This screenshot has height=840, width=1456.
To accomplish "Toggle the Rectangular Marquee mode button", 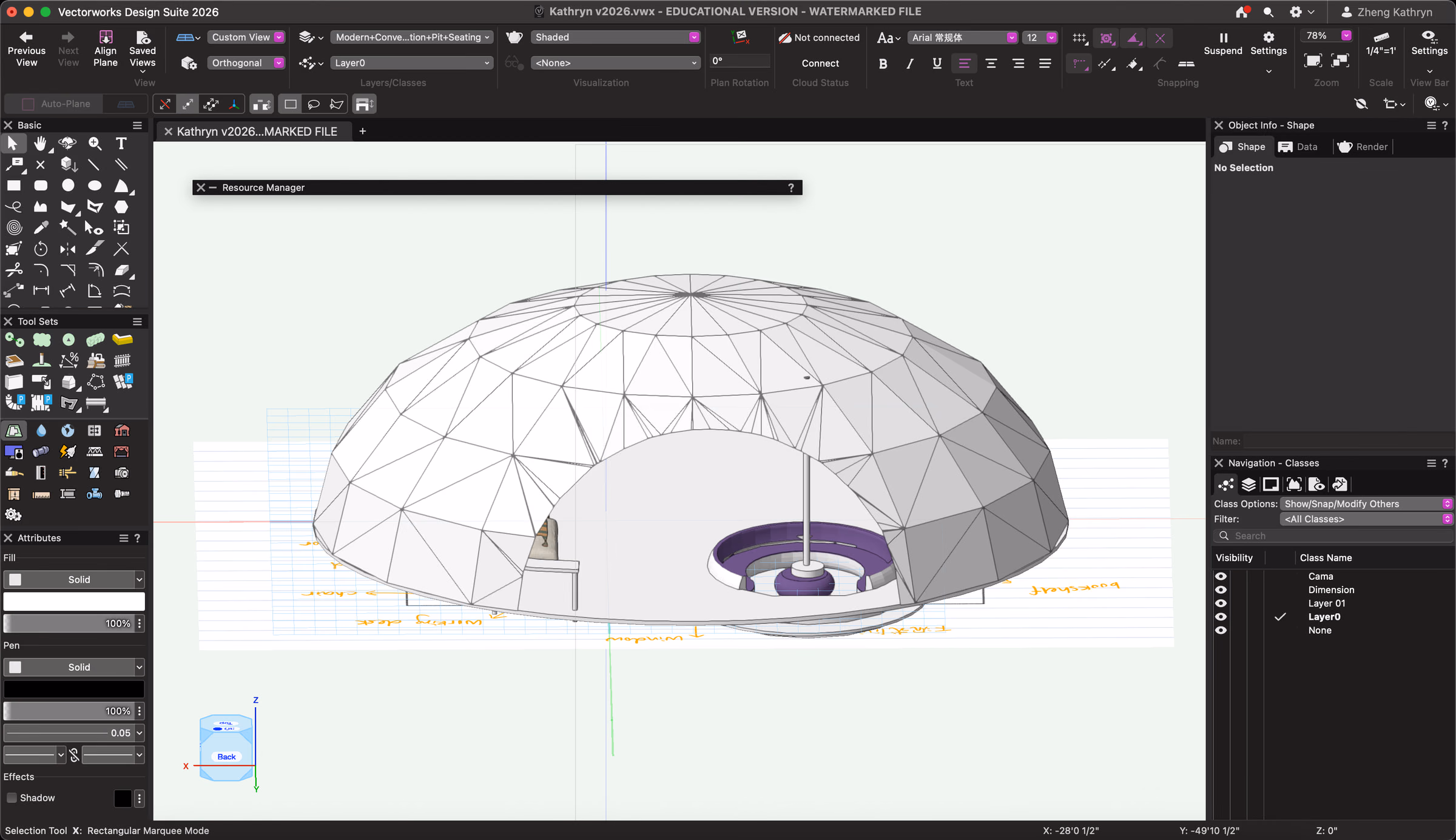I will coord(291,104).
